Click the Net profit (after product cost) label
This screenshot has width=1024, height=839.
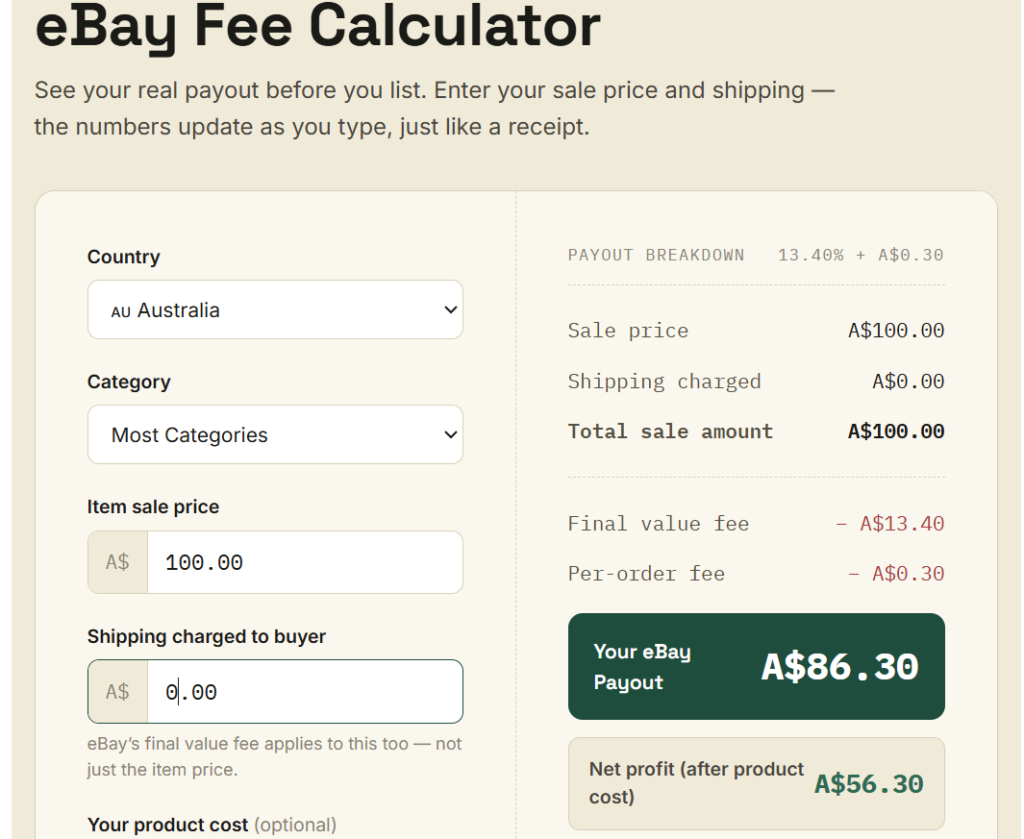pyautogui.click(x=696, y=783)
